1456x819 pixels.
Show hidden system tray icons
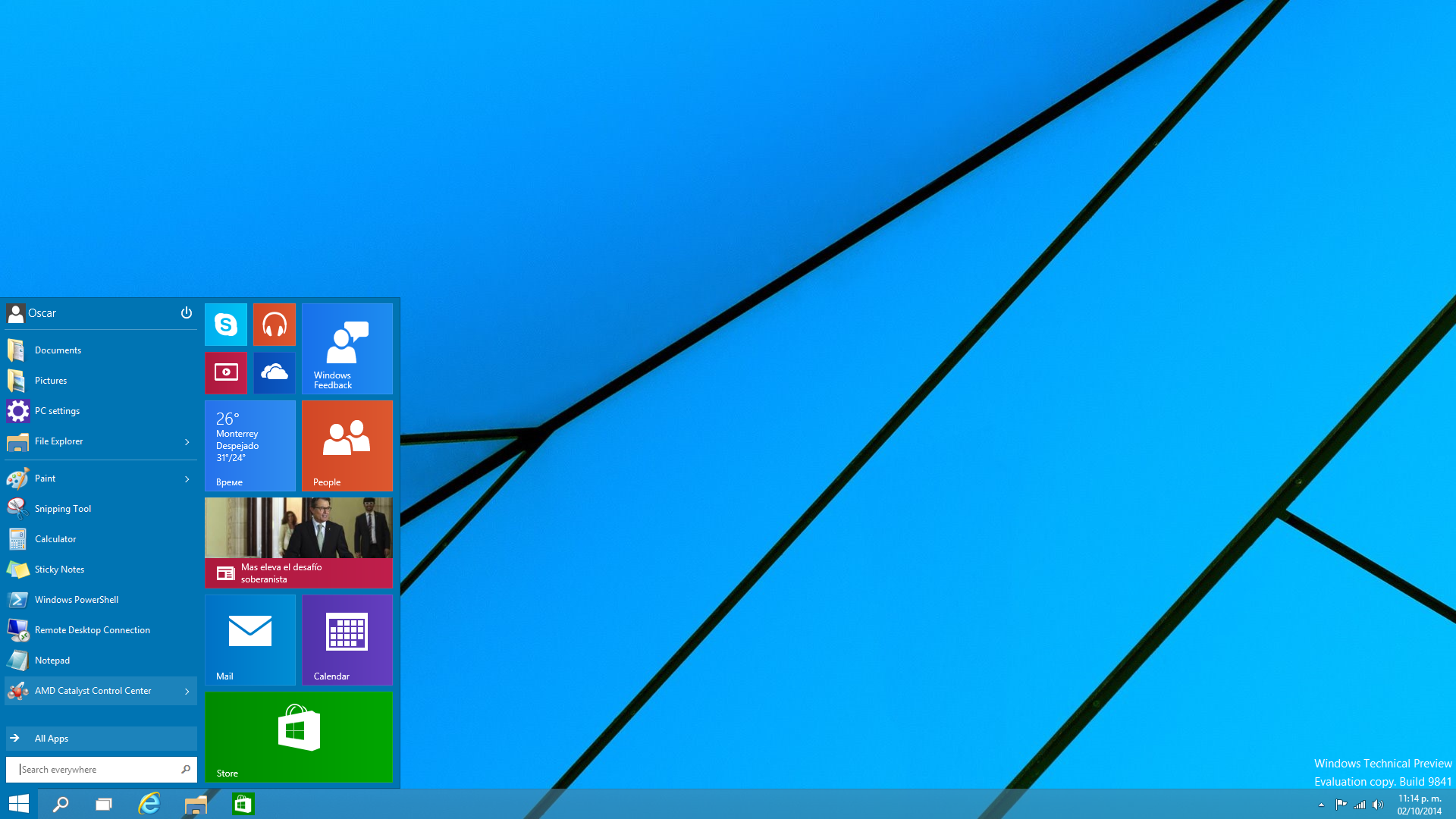coord(1321,805)
